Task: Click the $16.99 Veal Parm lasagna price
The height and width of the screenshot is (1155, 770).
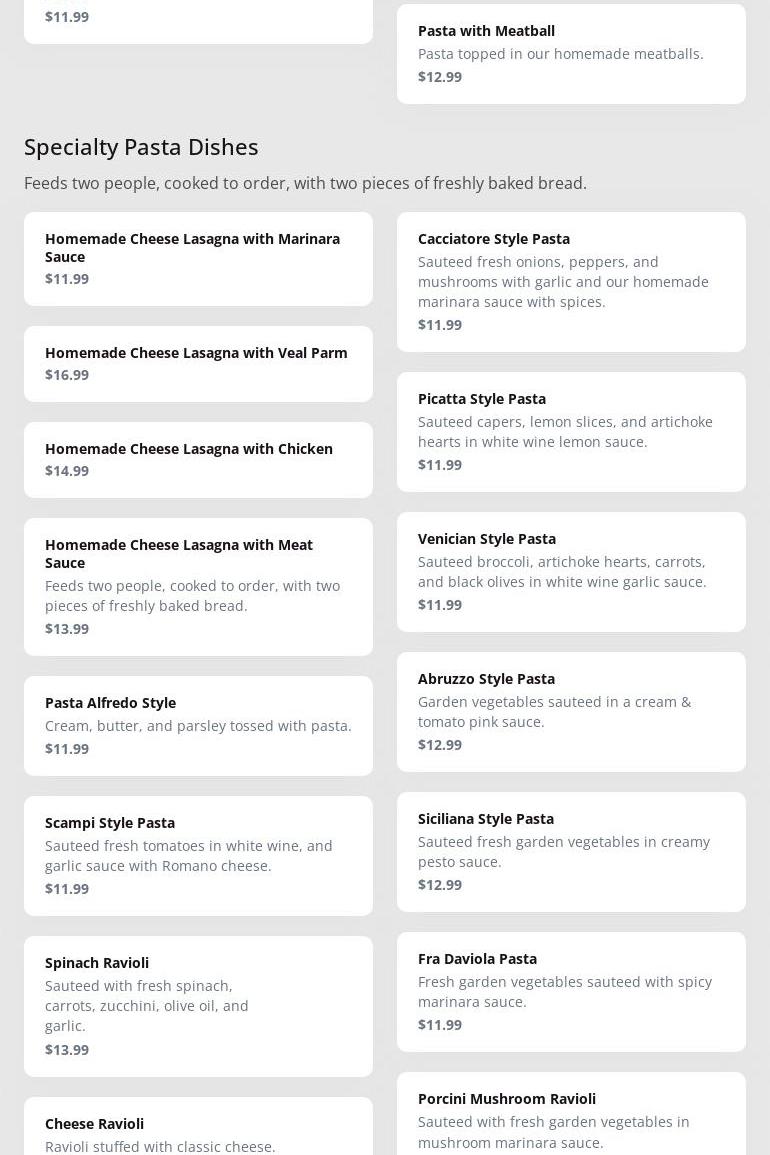Action: (x=67, y=375)
